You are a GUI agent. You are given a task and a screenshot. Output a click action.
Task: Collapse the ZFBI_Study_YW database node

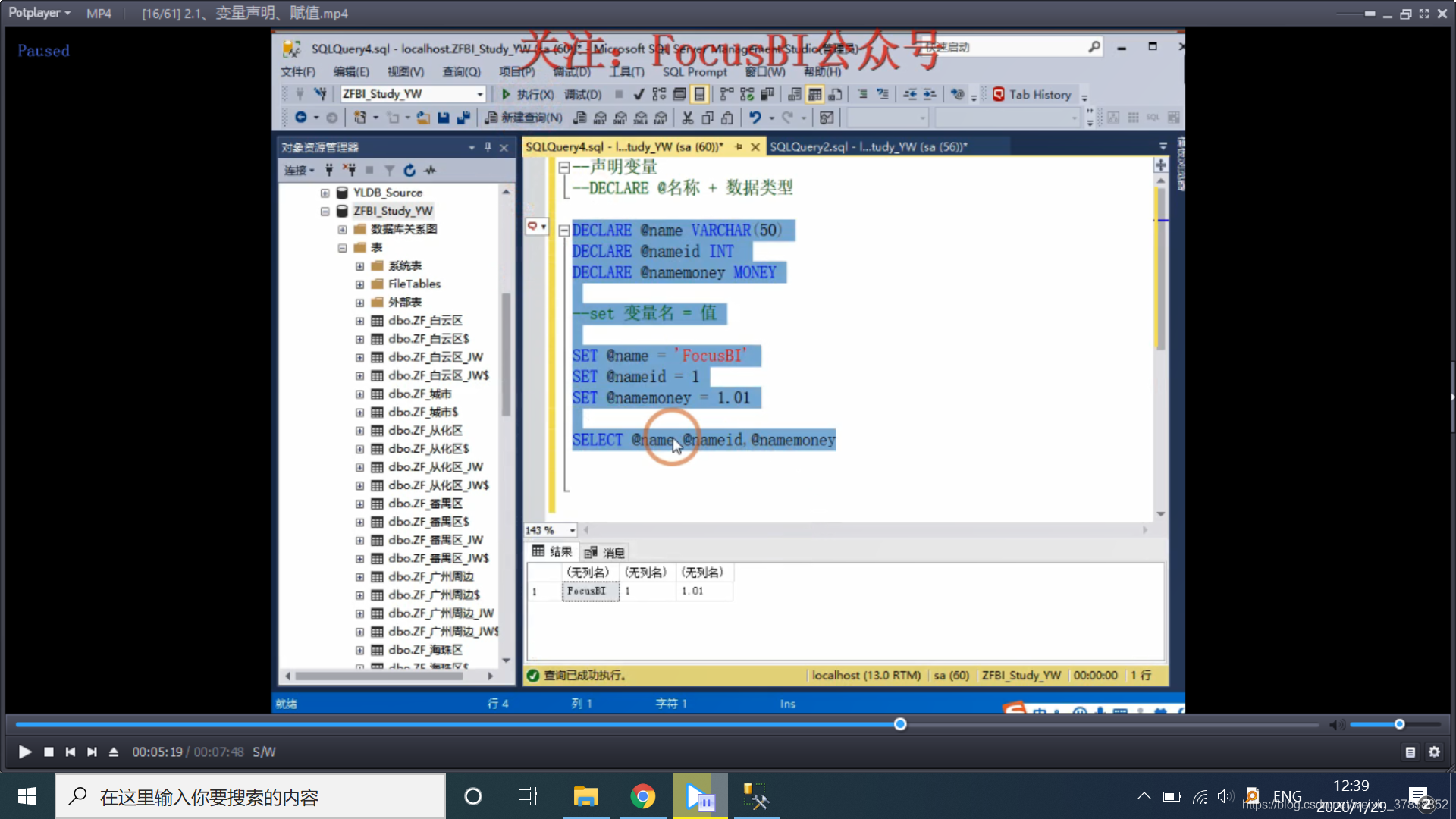click(325, 211)
